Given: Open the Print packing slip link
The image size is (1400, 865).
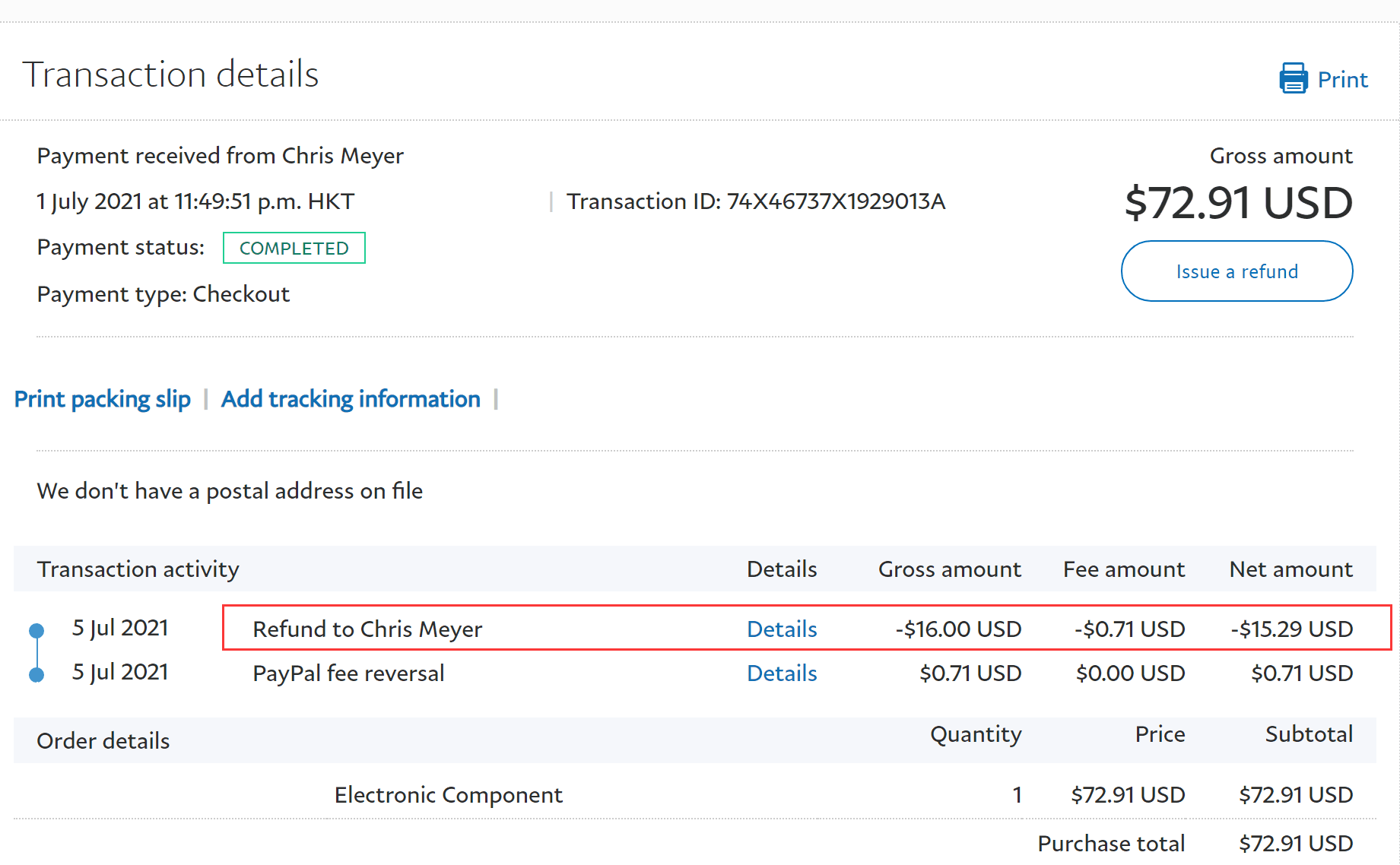Looking at the screenshot, I should 103,399.
